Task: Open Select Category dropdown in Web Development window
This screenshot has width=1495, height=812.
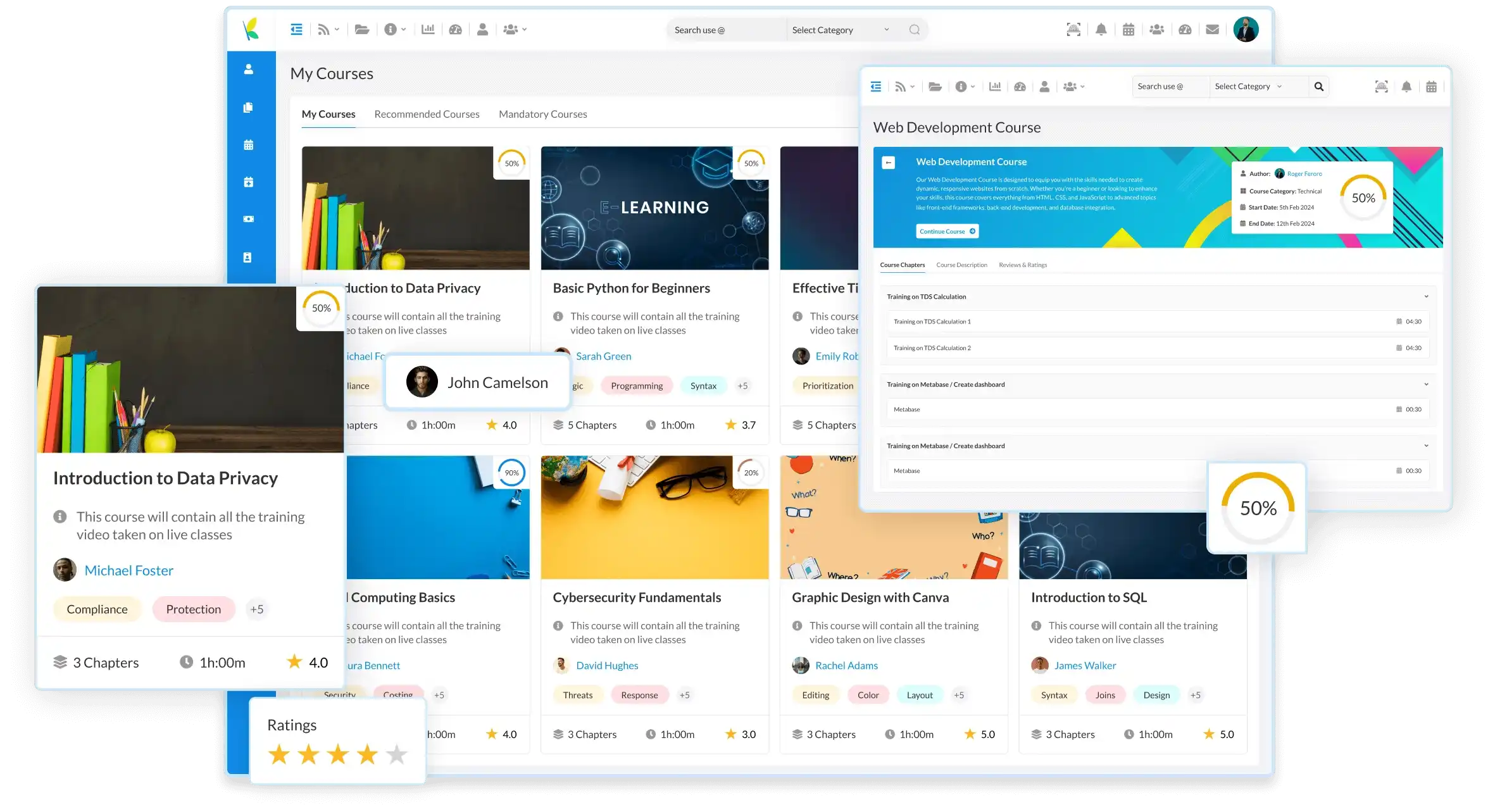Action: [1249, 87]
